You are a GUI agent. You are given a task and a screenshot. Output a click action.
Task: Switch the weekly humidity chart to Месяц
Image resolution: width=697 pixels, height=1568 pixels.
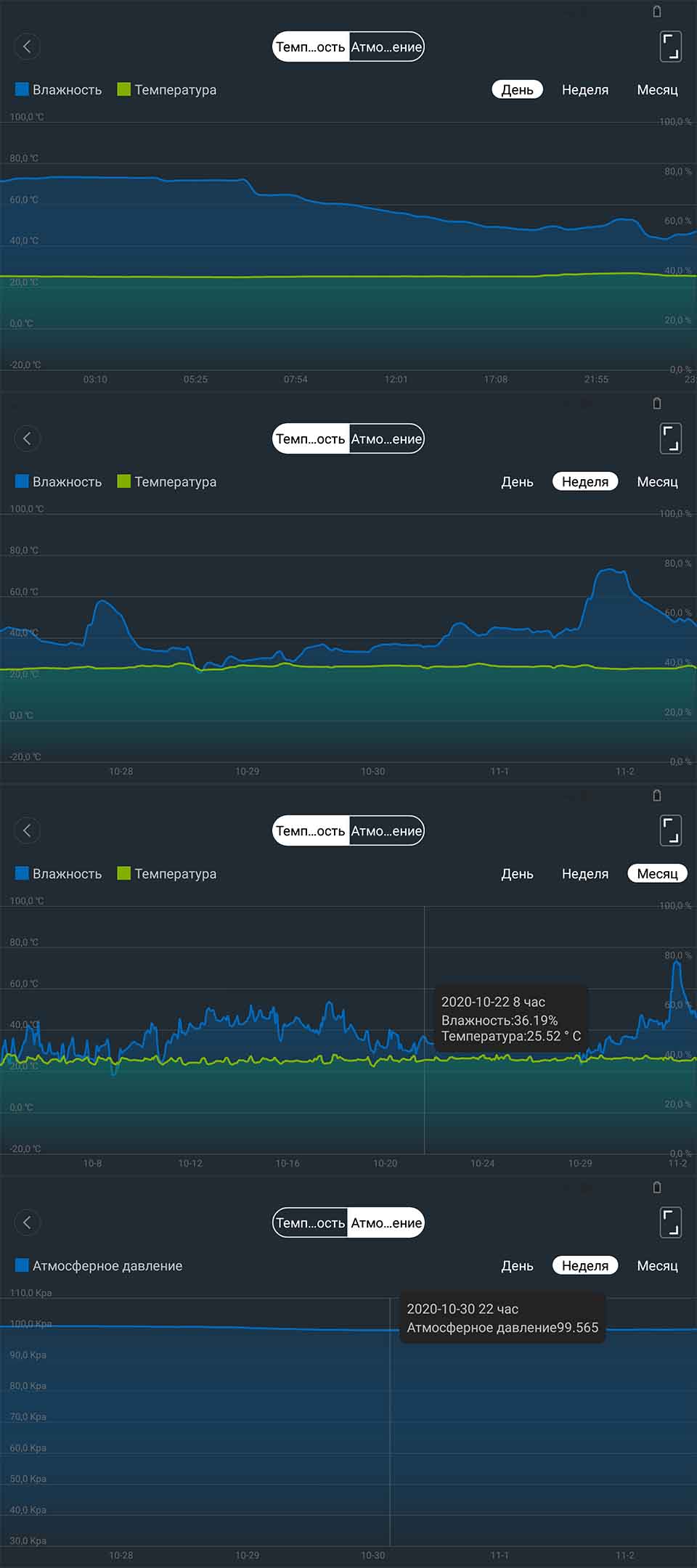tap(657, 482)
